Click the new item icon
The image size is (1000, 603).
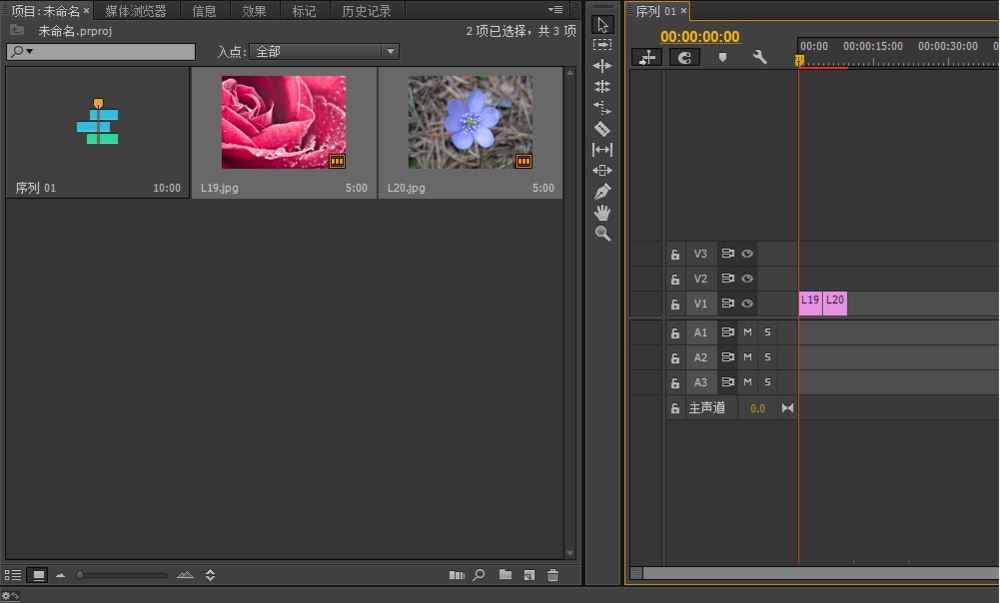529,575
